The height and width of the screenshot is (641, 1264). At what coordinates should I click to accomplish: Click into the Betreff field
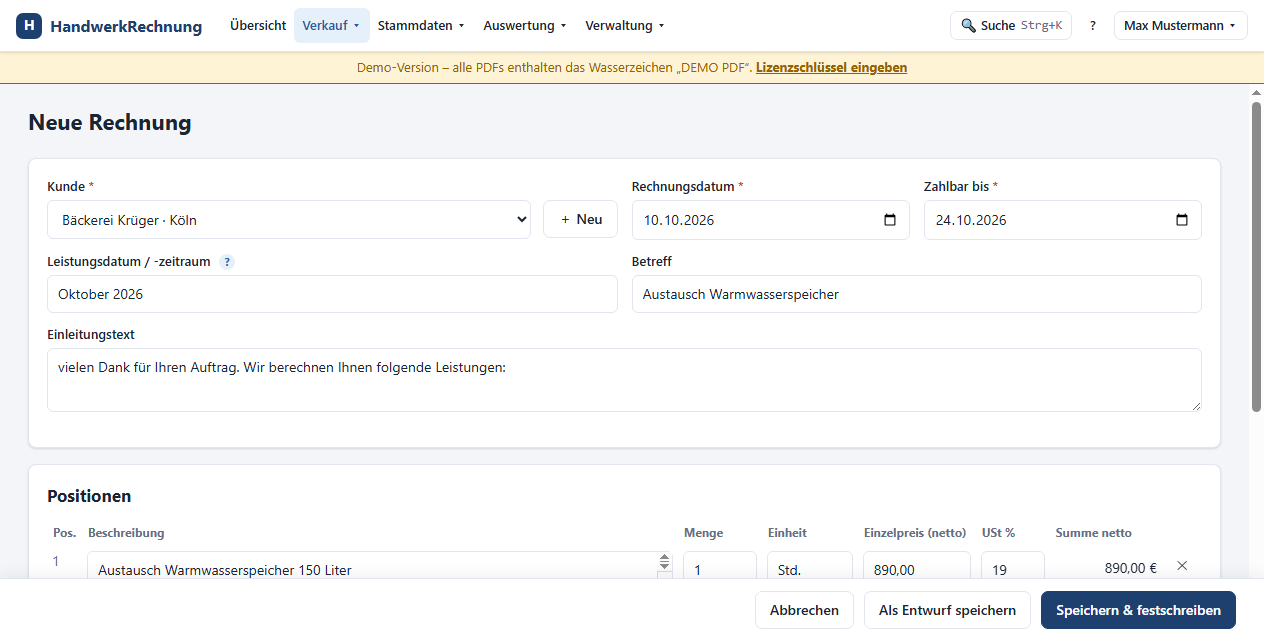(x=917, y=294)
